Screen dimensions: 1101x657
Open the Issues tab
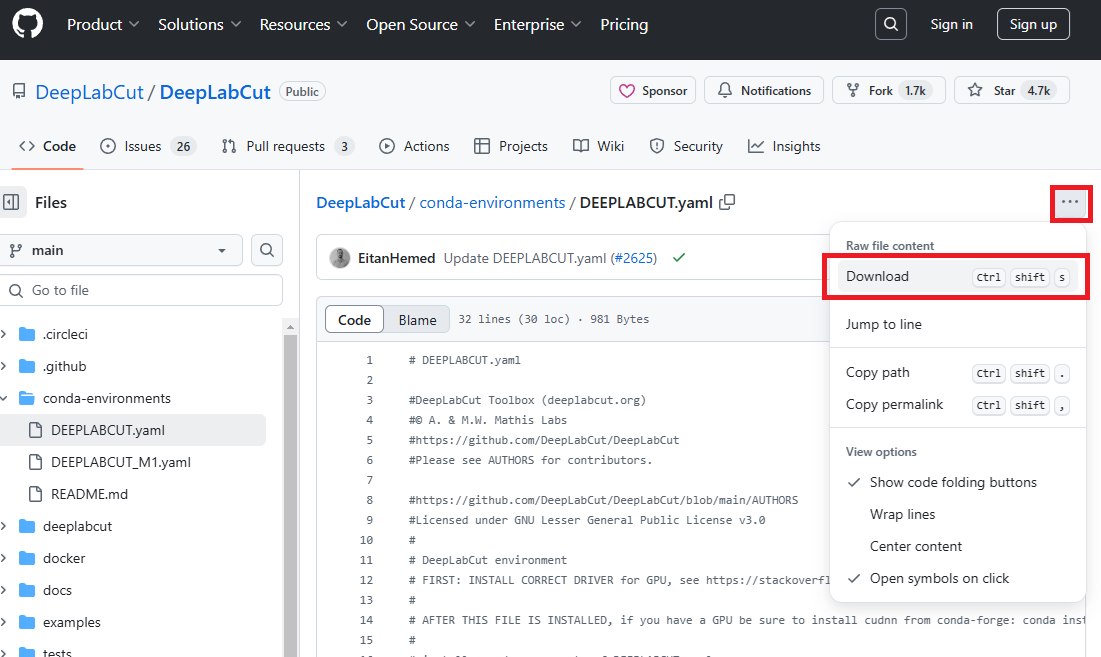click(148, 146)
